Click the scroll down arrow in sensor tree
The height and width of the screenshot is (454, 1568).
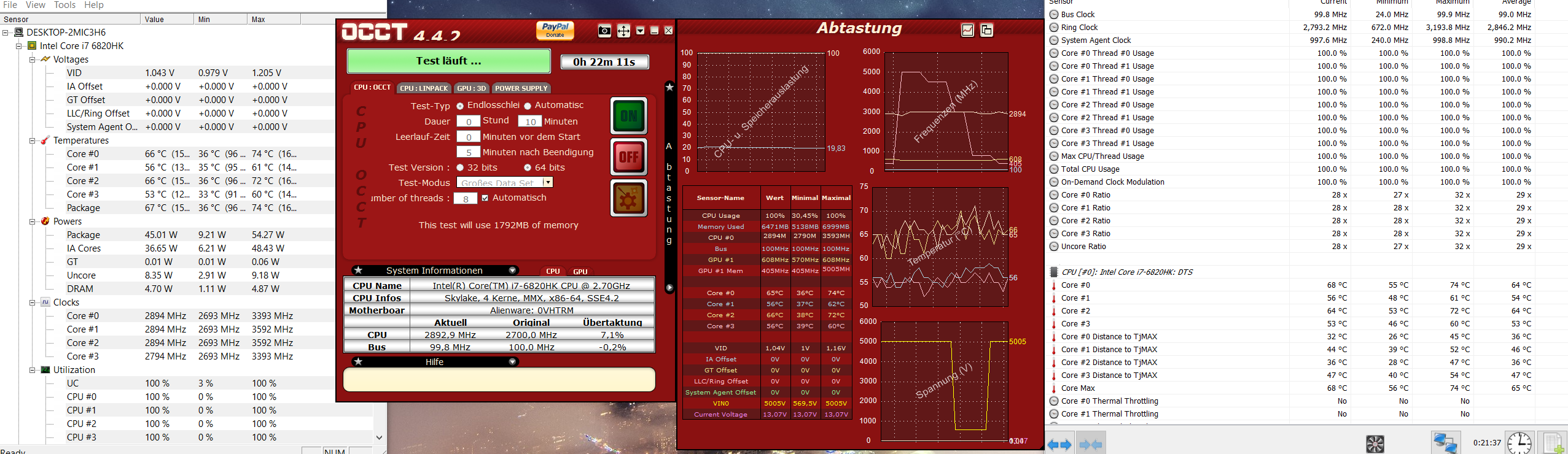(x=379, y=437)
